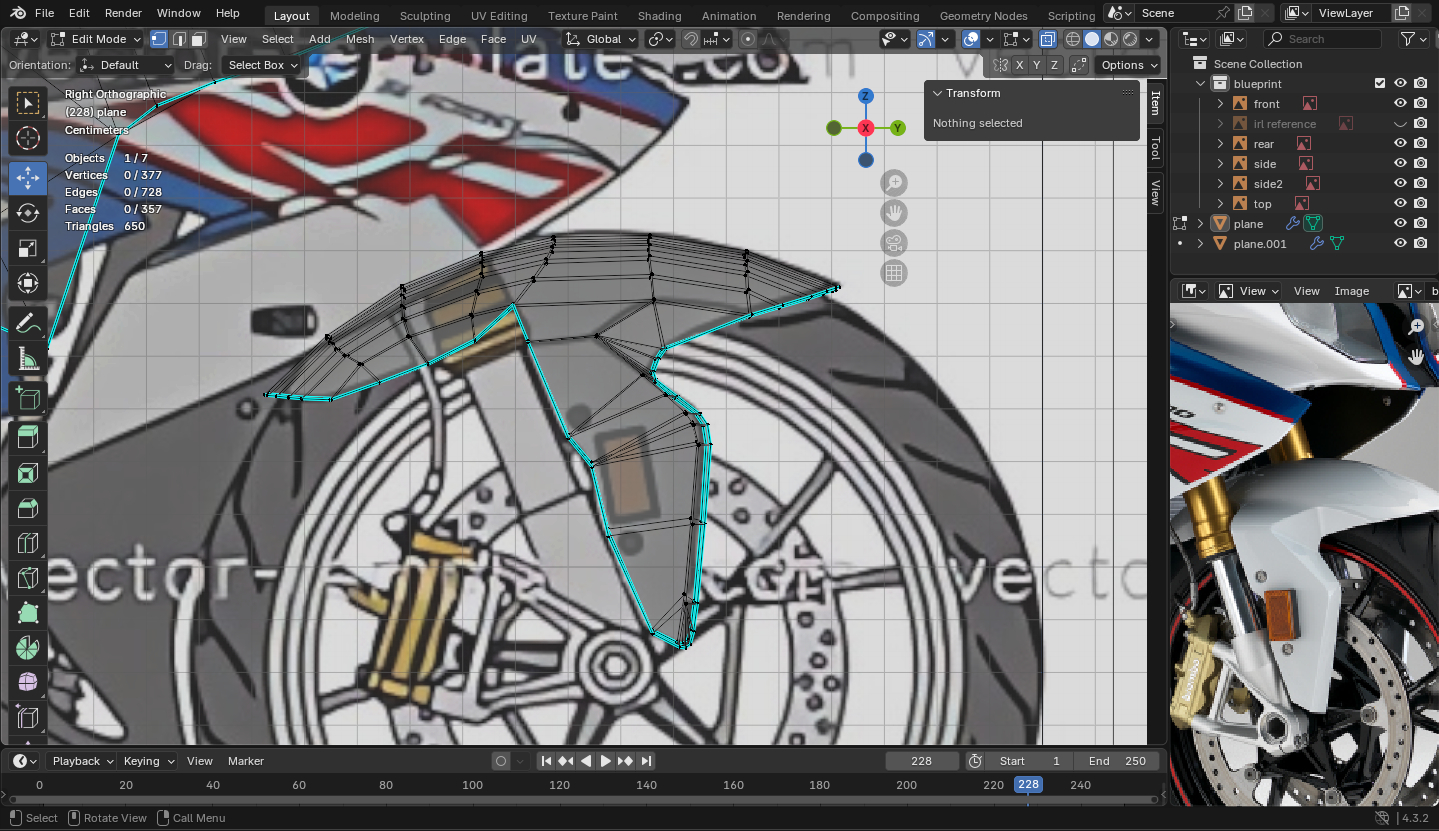The image size is (1439, 831).
Task: Activate the Annotate pencil tool
Action: (28, 323)
